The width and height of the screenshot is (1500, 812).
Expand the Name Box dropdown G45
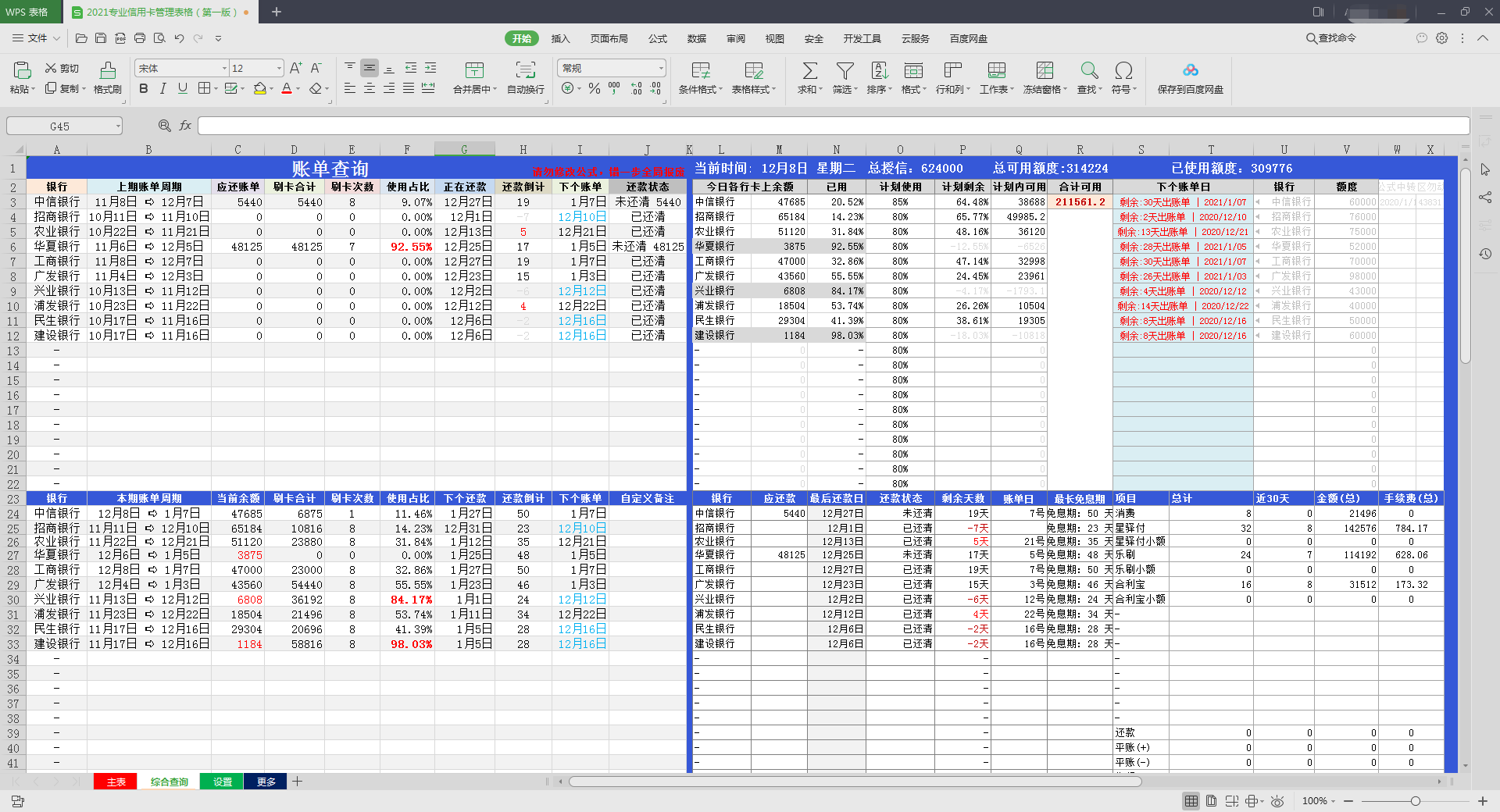(118, 126)
